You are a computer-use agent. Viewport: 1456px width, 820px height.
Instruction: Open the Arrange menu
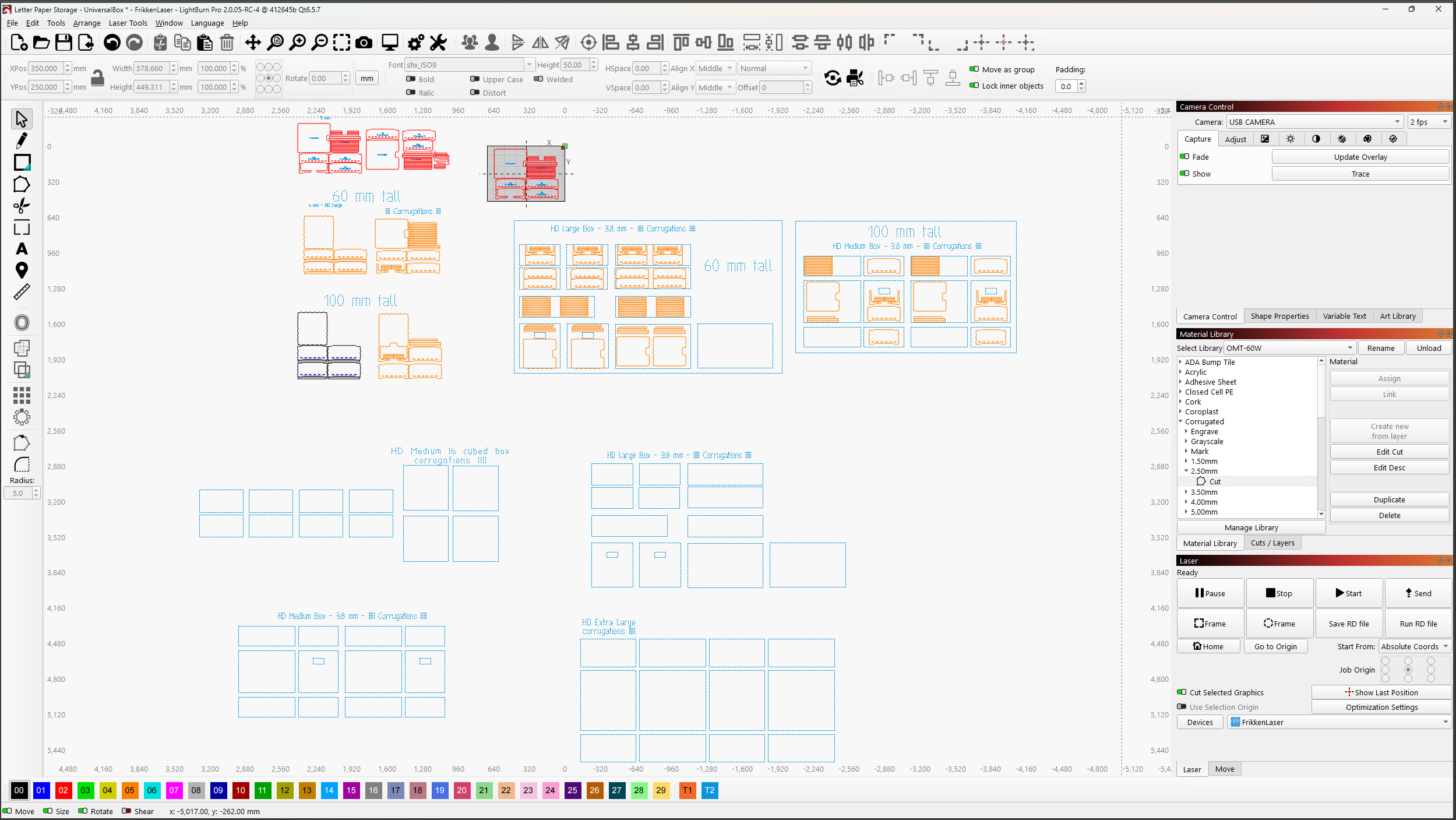(x=86, y=23)
